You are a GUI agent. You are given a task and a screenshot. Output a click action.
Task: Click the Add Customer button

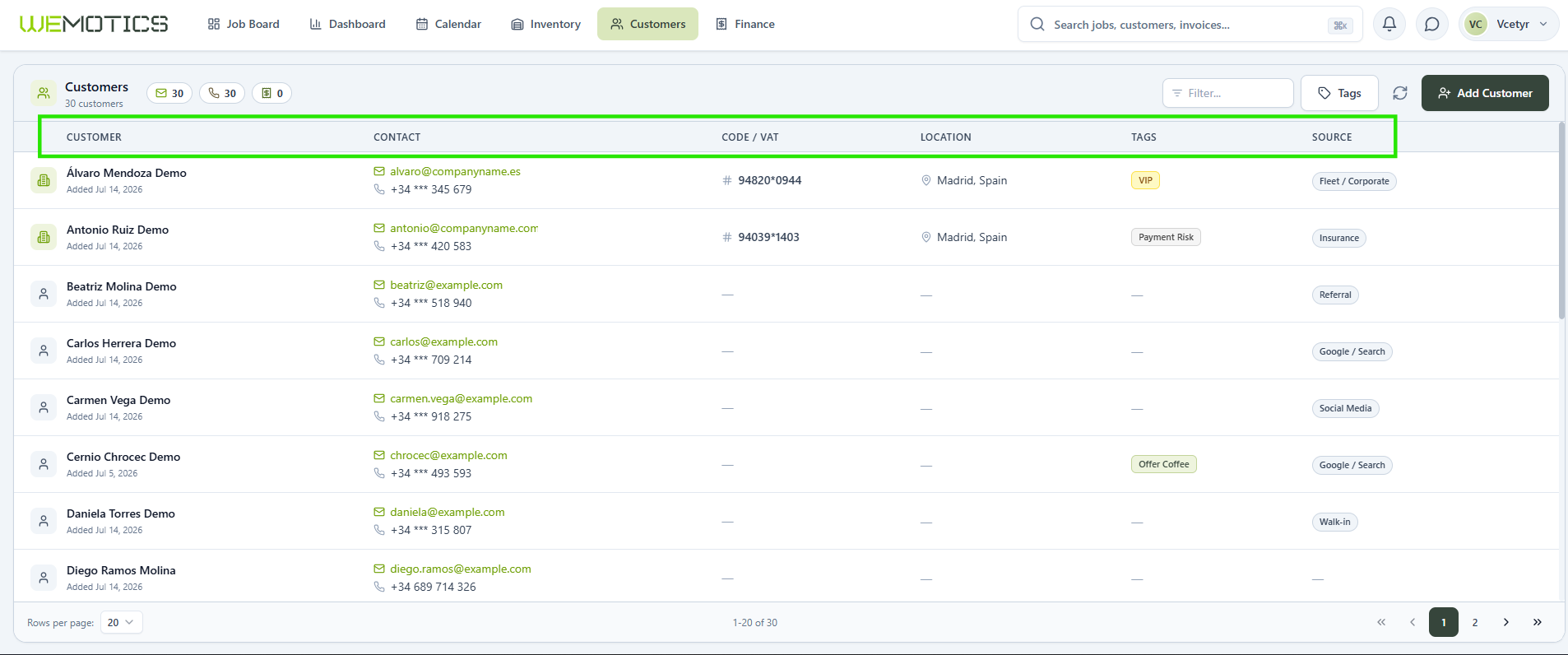click(1485, 93)
